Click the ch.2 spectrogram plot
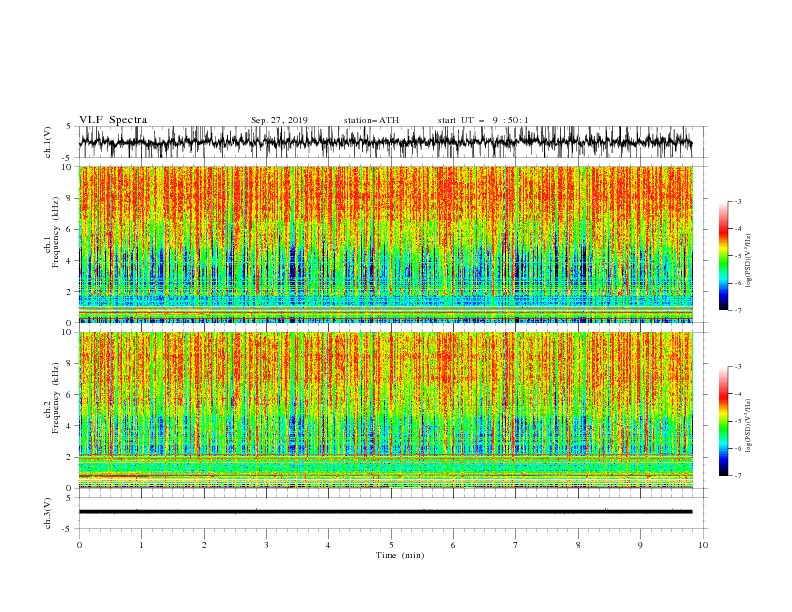The image size is (792, 612). [x=386, y=410]
